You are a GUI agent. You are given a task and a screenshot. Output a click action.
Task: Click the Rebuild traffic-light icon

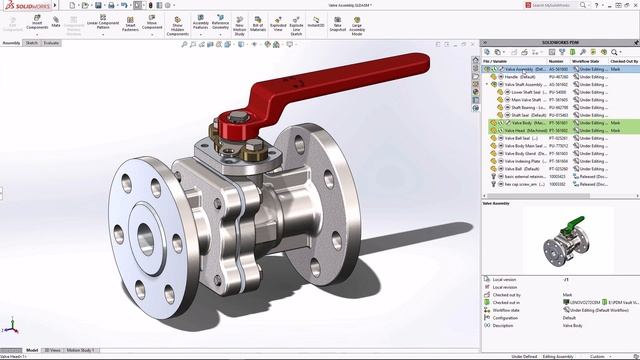(x=151, y=5)
